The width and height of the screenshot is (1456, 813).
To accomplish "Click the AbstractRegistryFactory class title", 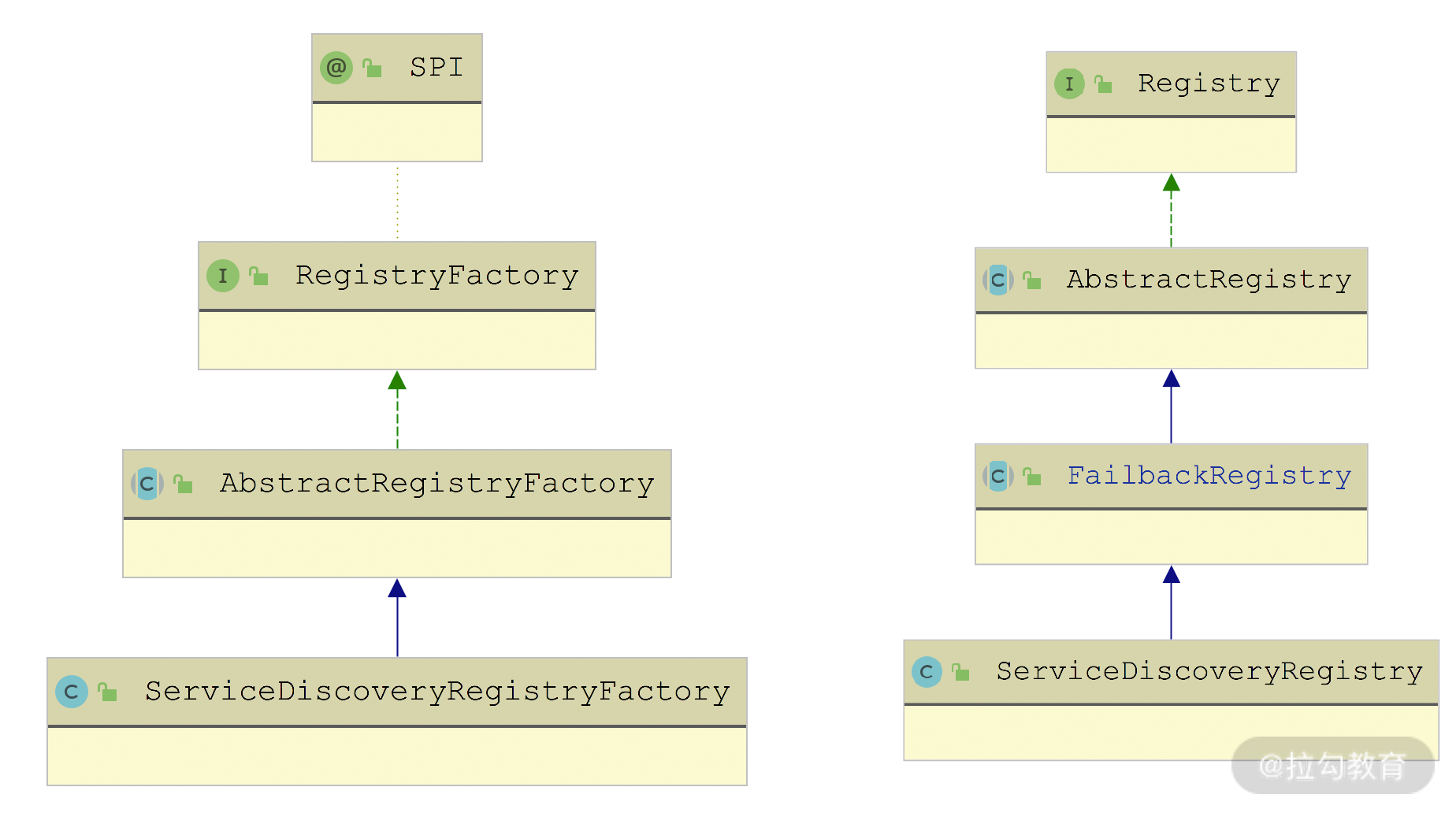I will coord(436,484).
